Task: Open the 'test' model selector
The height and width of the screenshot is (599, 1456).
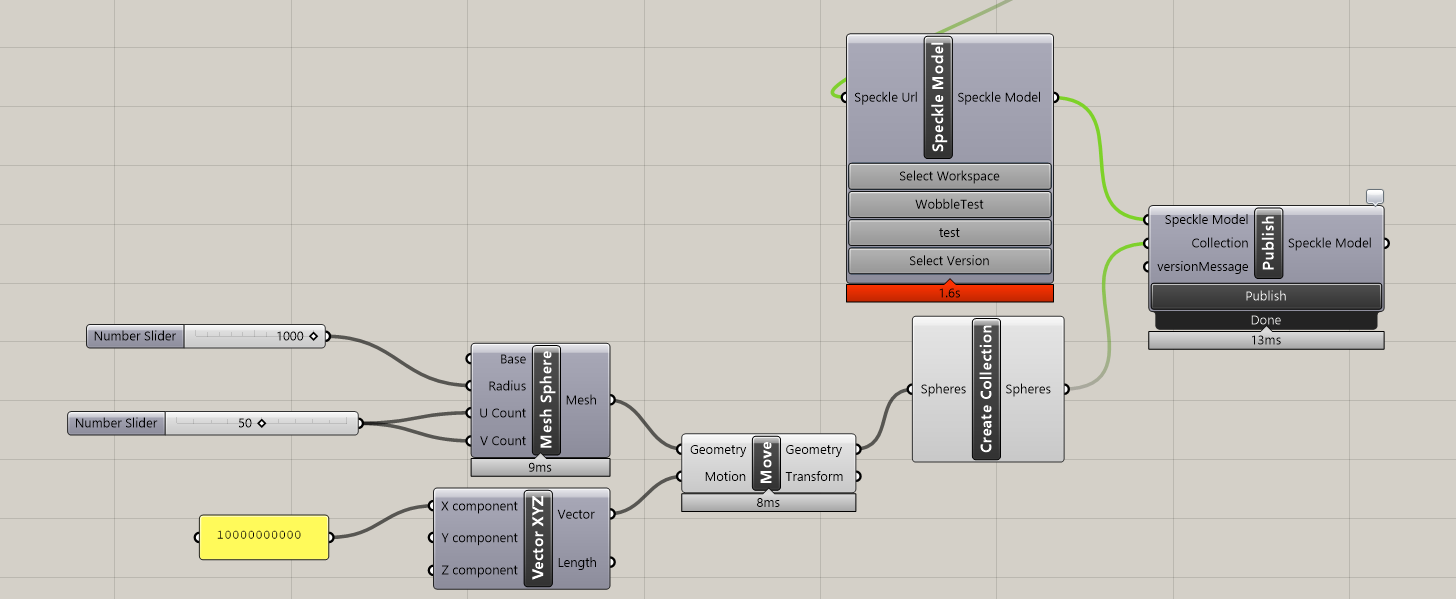Action: 950,232
